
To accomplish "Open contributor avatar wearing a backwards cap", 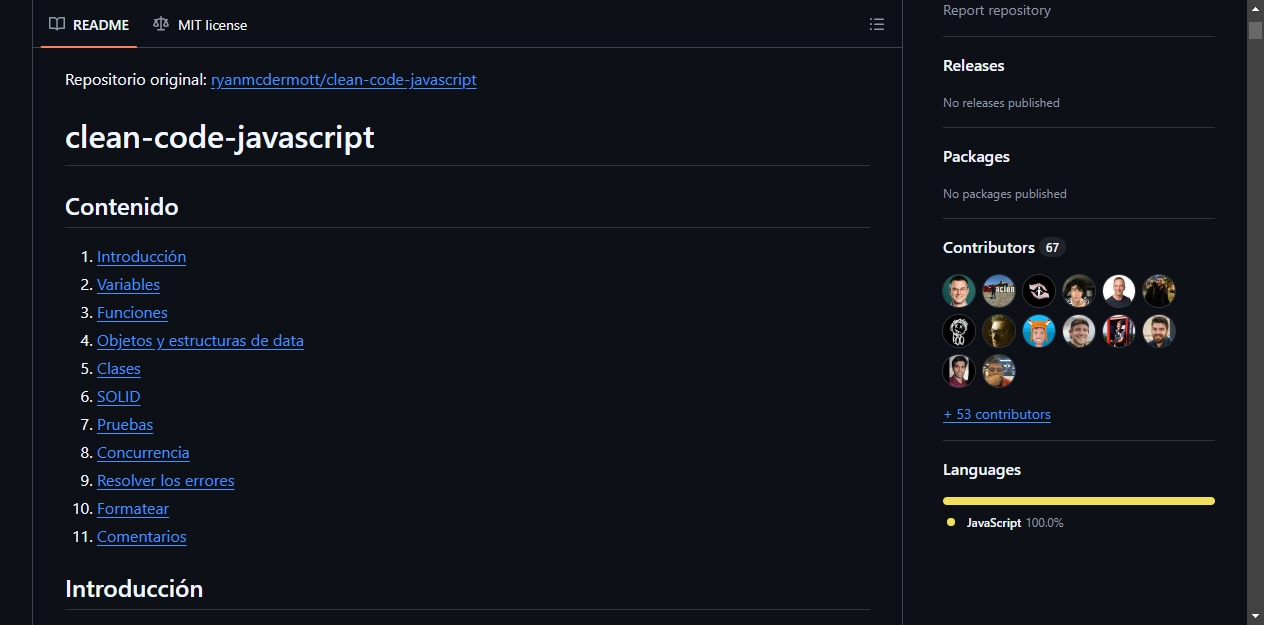I will pyautogui.click(x=1079, y=331).
